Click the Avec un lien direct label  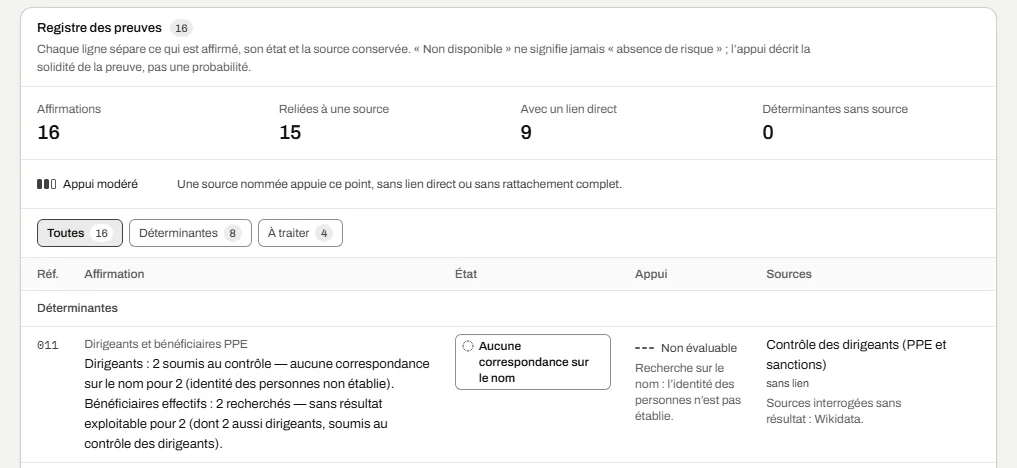coord(569,109)
